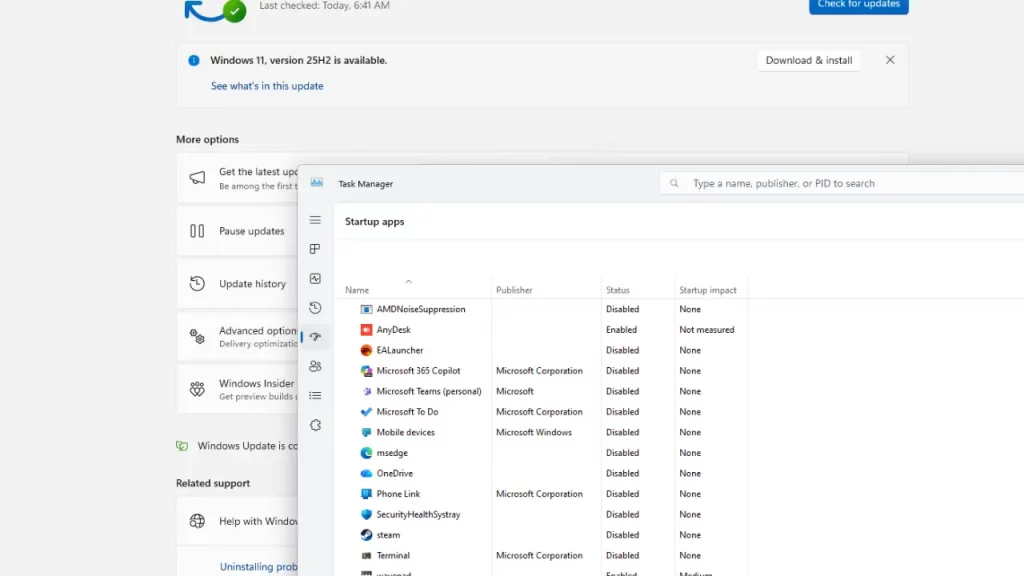Open the Performance view in Task Manager sidebar
Image resolution: width=1024 pixels, height=576 pixels.
[x=315, y=278]
